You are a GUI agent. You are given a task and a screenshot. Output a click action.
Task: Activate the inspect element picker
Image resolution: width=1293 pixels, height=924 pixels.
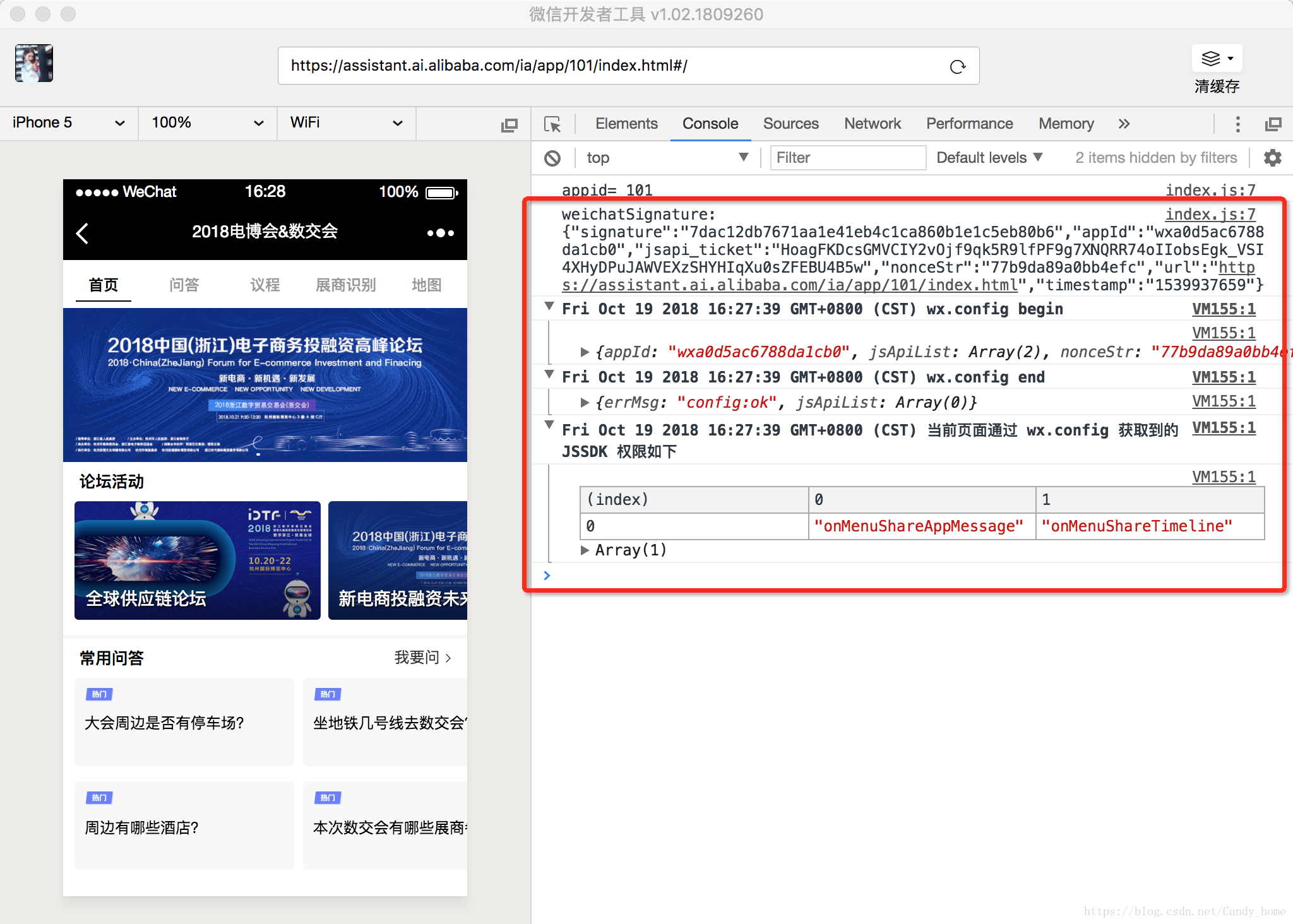pos(552,124)
